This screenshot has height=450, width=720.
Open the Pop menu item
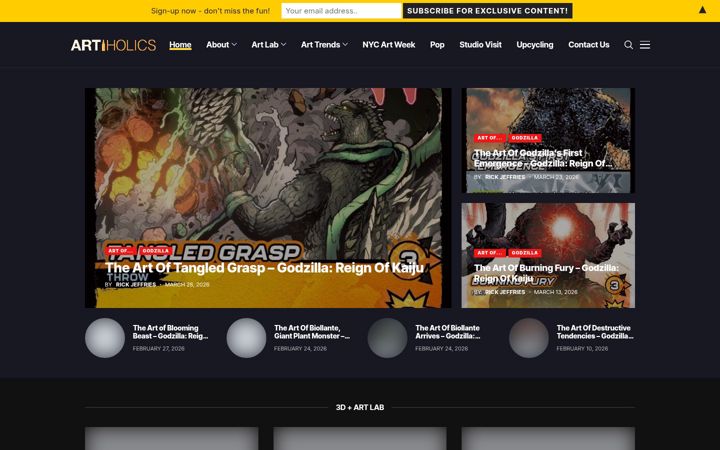coord(437,45)
